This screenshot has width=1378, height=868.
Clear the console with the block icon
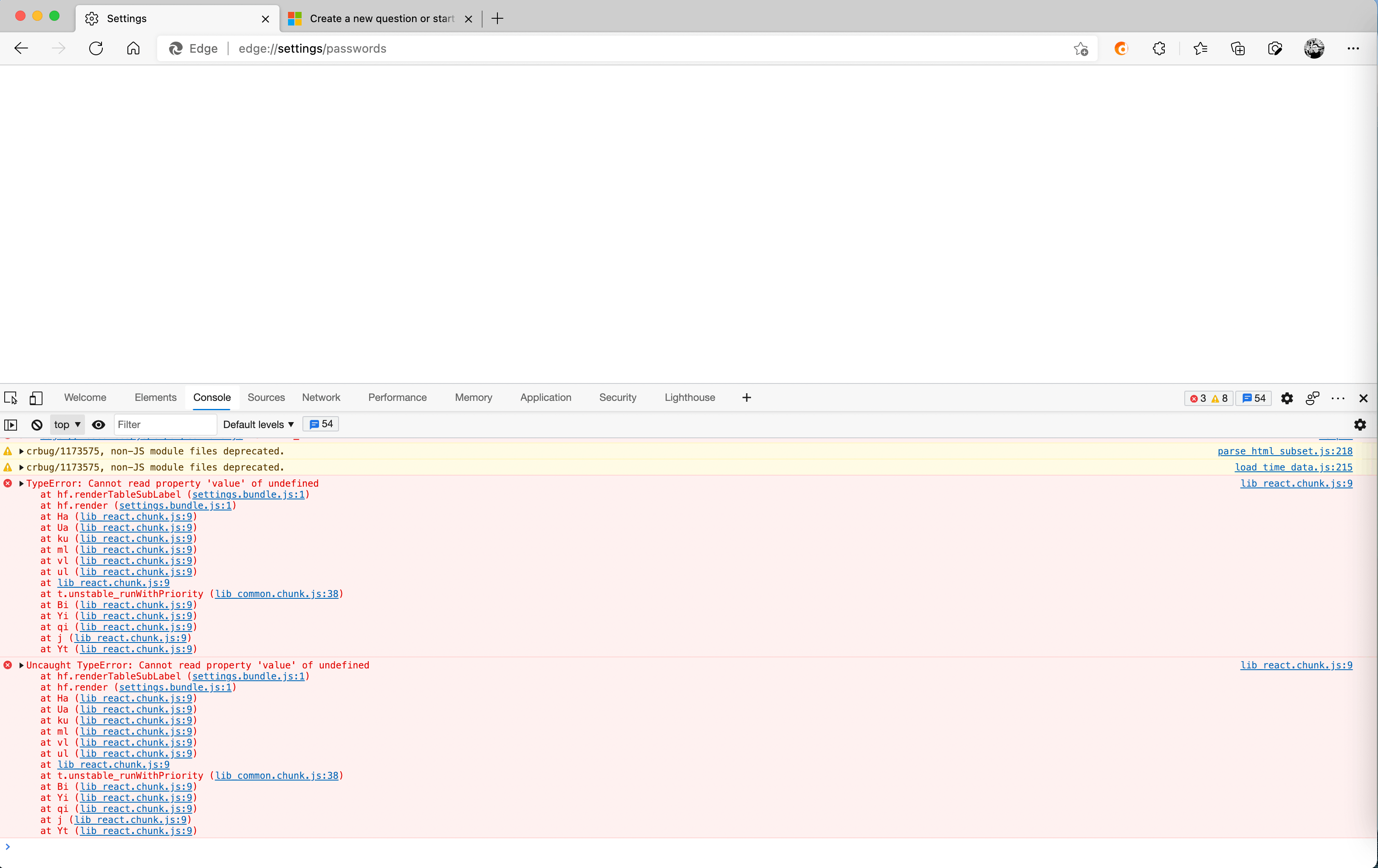click(37, 425)
